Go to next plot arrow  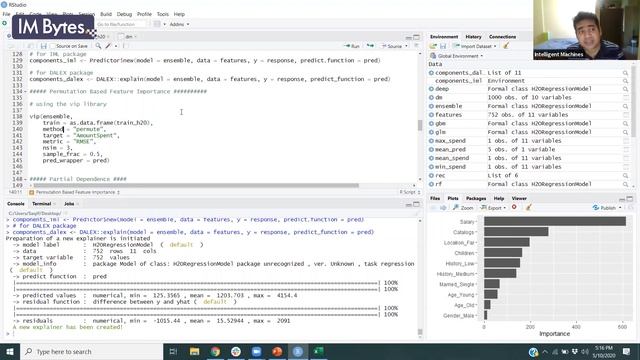pos(443,208)
